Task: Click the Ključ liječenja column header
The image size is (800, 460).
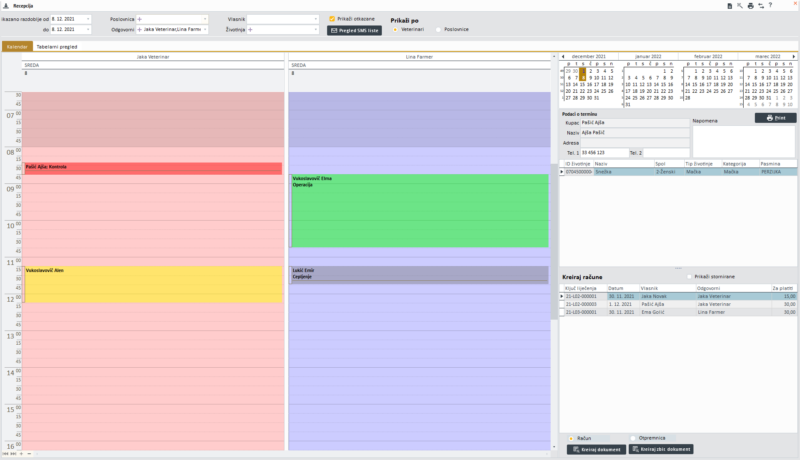Action: tap(585, 289)
